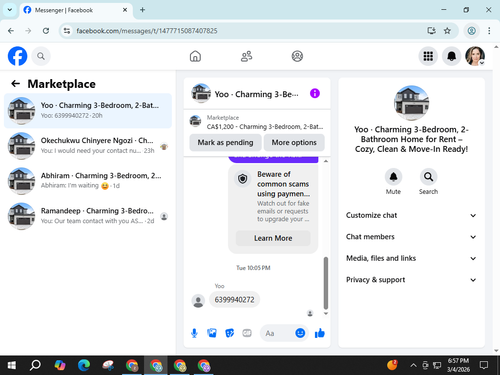Bookmark this page with the star icon
Viewport: 500px width, 375px height.
click(x=447, y=31)
